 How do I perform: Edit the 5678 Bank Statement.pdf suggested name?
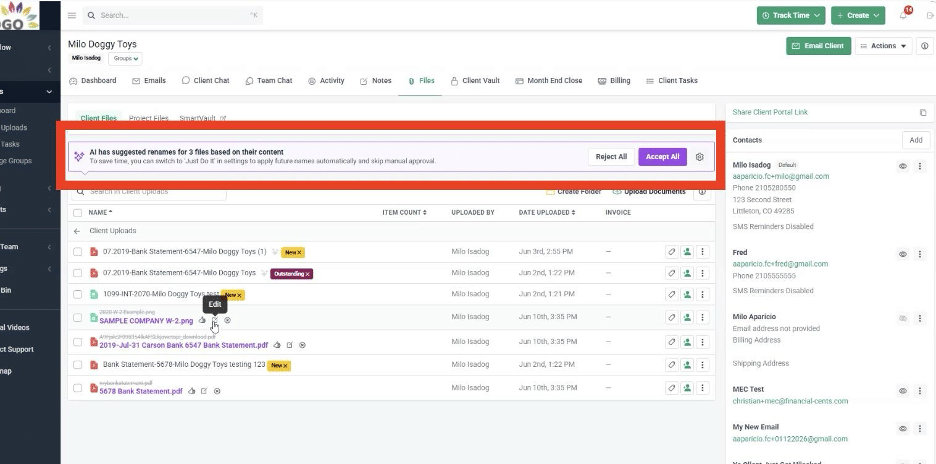[204, 391]
